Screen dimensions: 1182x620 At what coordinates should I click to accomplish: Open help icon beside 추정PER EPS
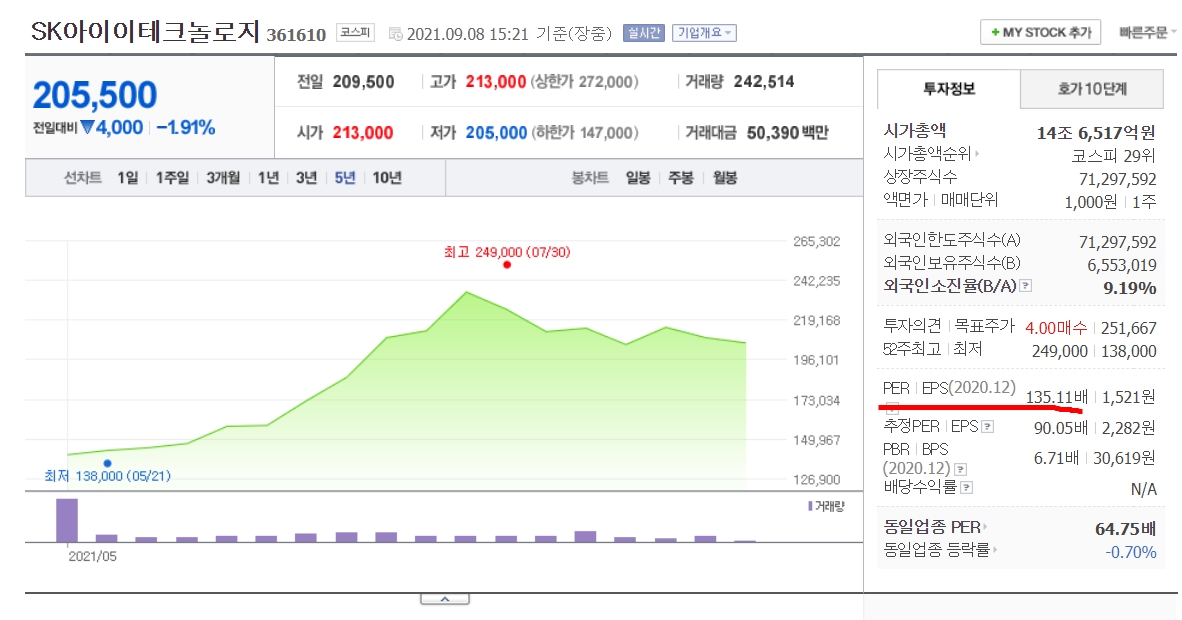988,427
